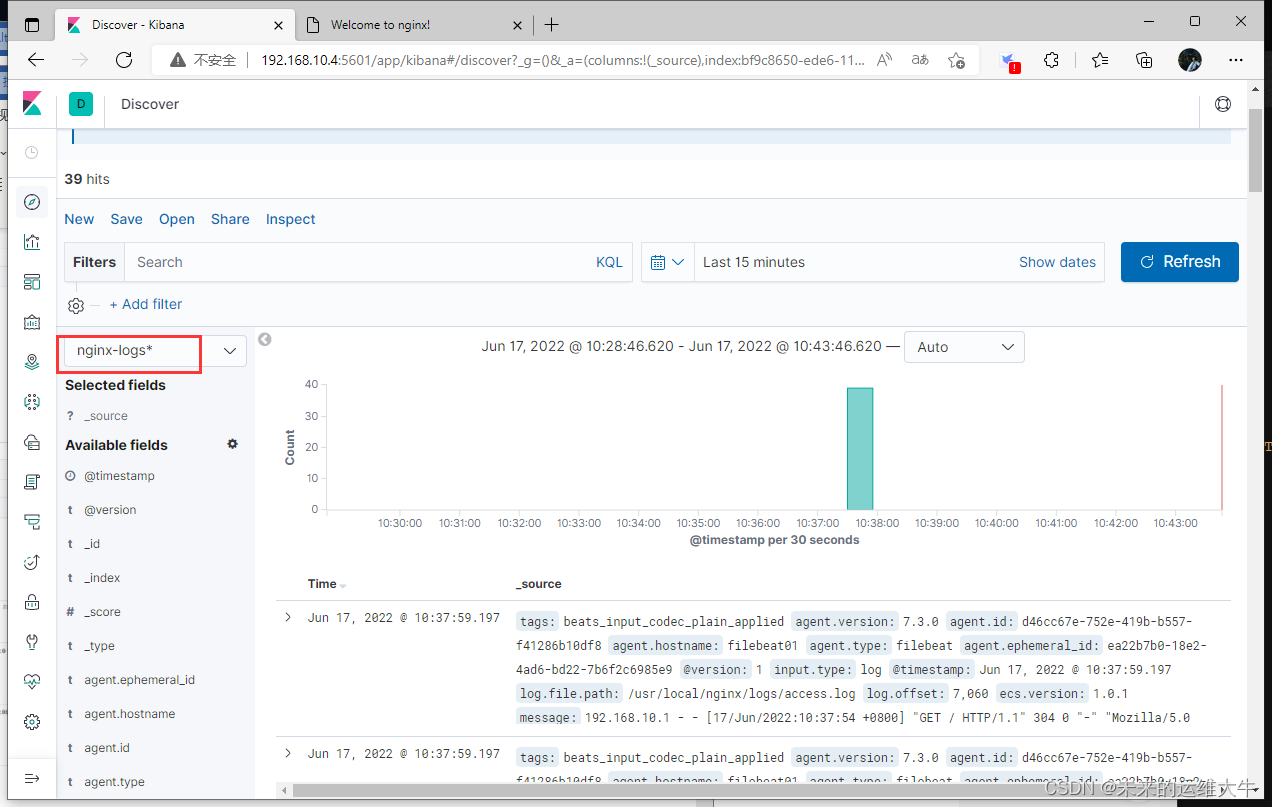The height and width of the screenshot is (807, 1272).
Task: Open the browser profile avatar
Action: pyautogui.click(x=1190, y=60)
